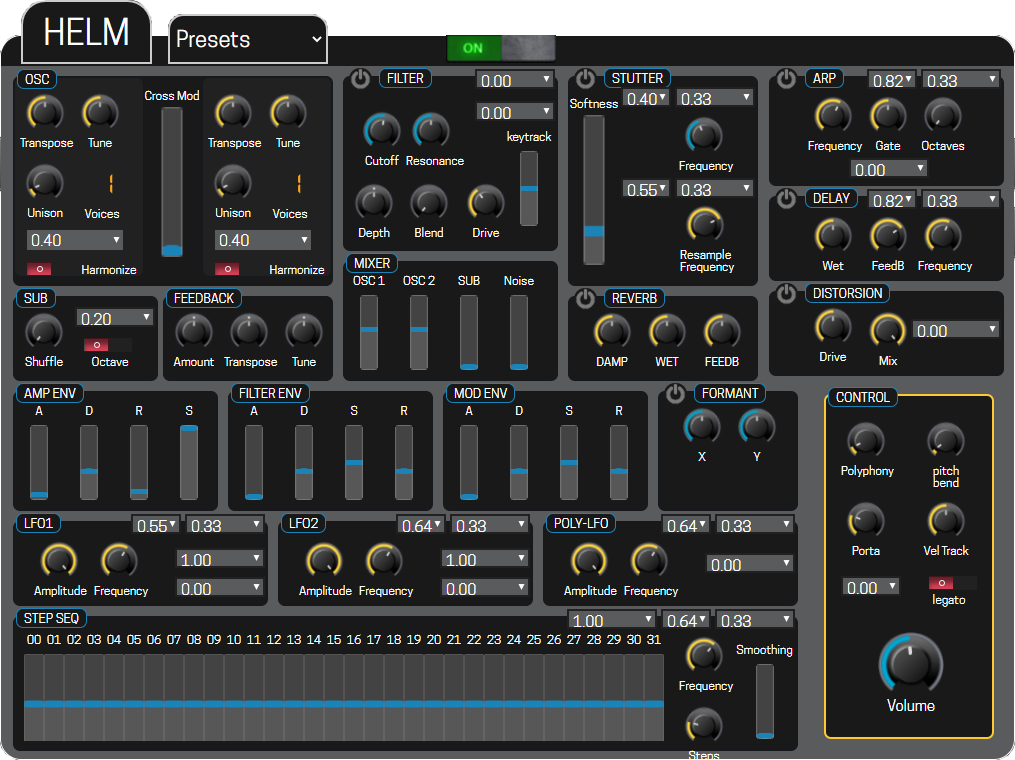Adjust the keytrack slider
Image resolution: width=1015 pixels, height=760 pixels.
[529, 188]
